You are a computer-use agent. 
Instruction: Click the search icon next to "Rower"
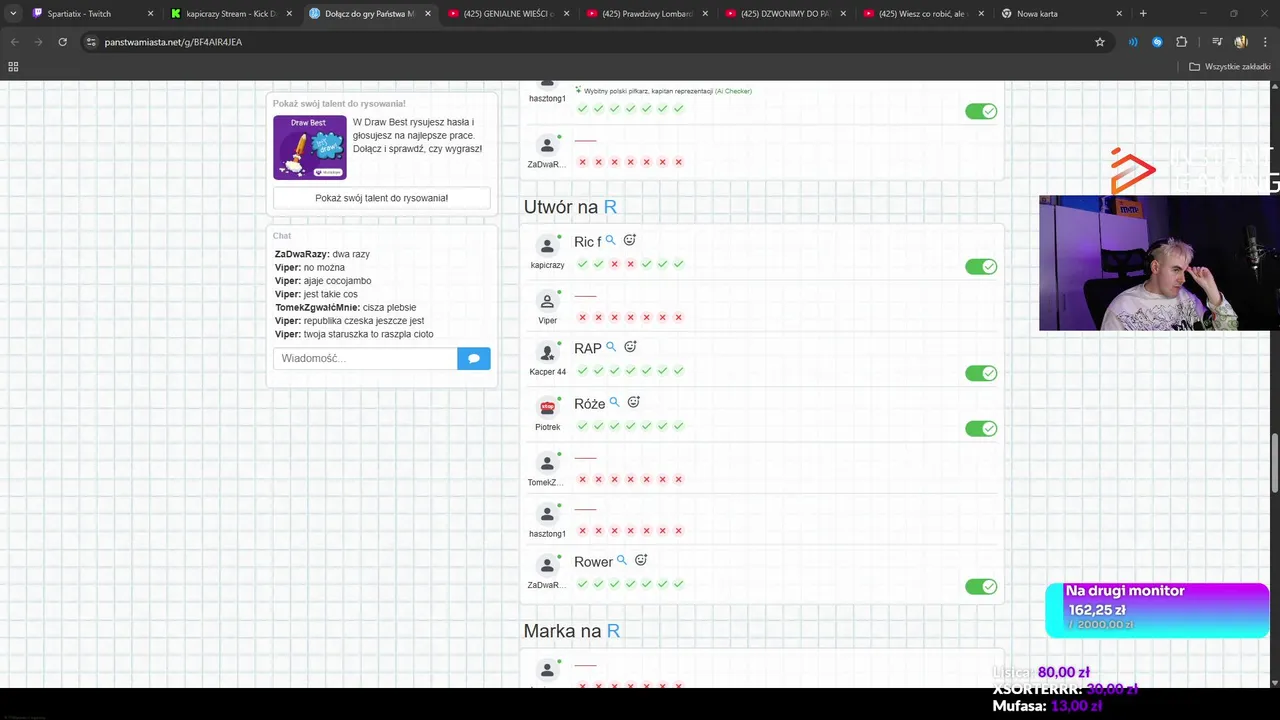pos(622,561)
